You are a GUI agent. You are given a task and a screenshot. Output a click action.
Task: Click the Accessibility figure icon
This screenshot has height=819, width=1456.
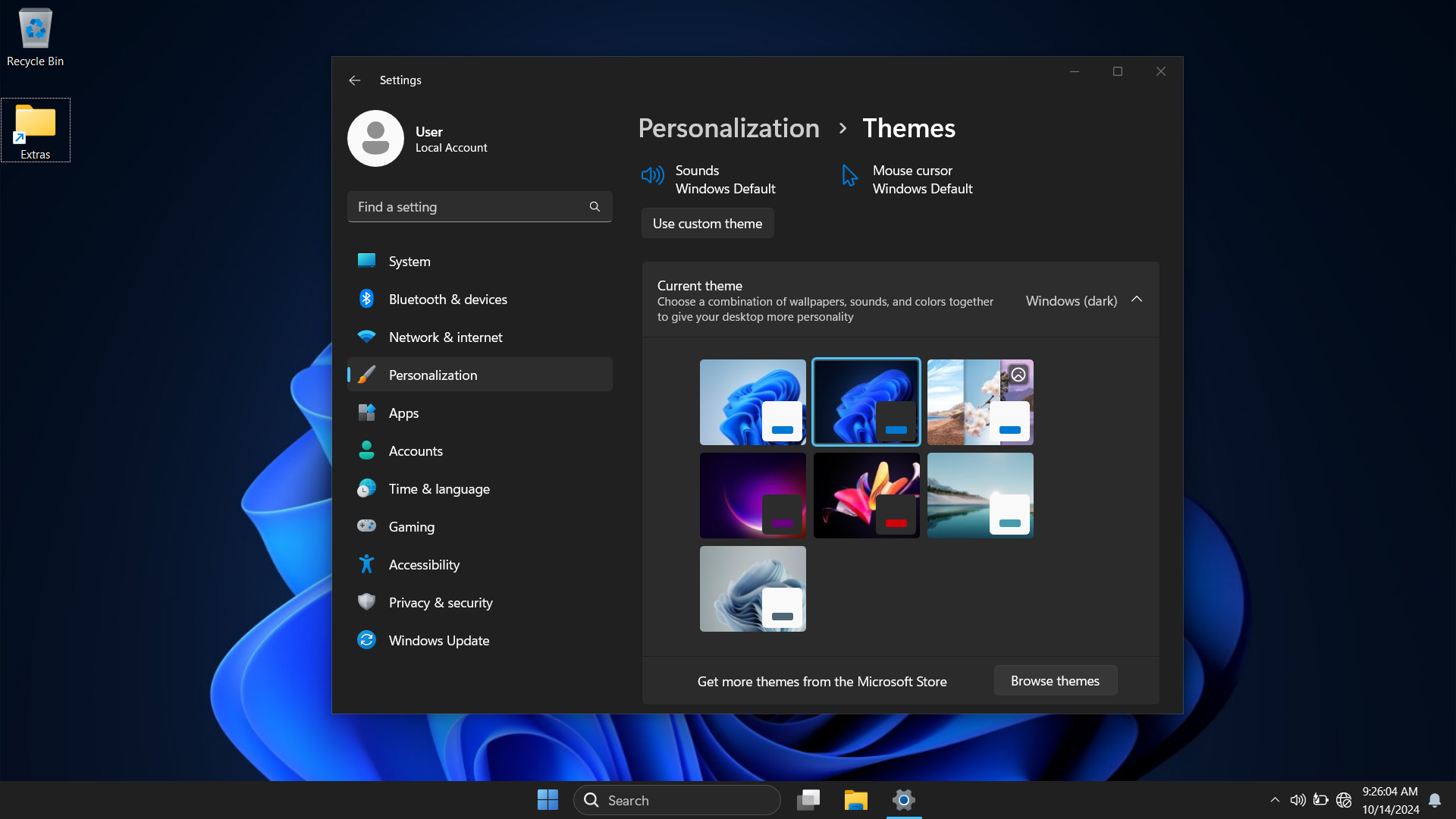[x=366, y=564]
